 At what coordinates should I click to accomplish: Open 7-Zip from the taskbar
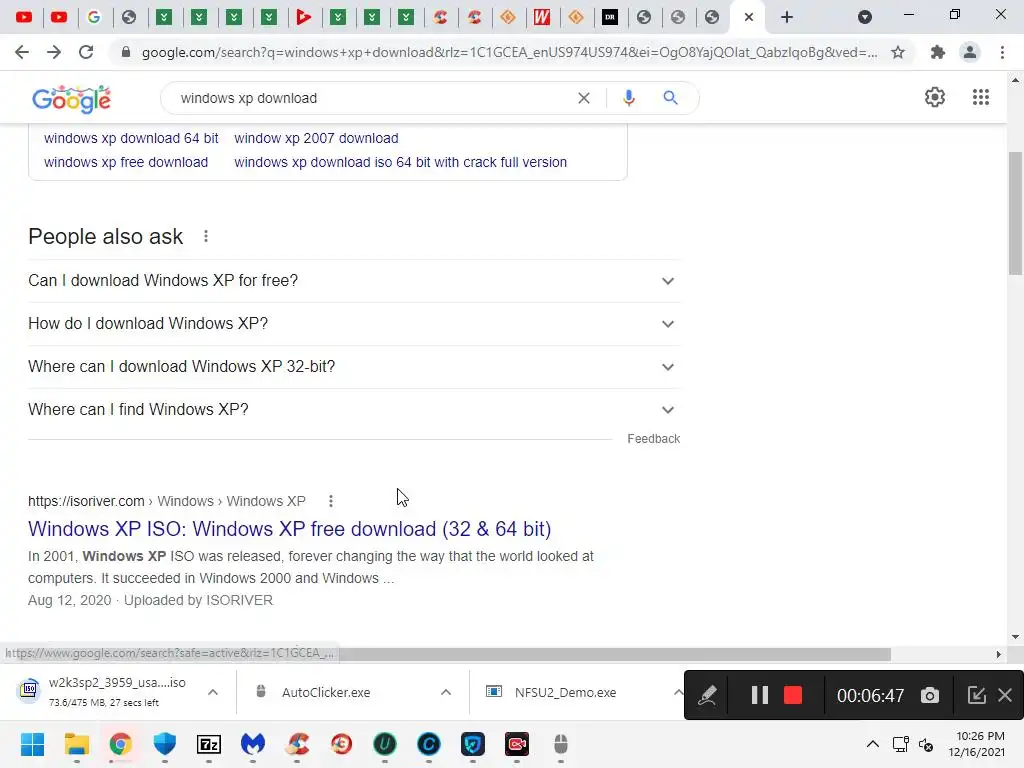click(x=209, y=744)
